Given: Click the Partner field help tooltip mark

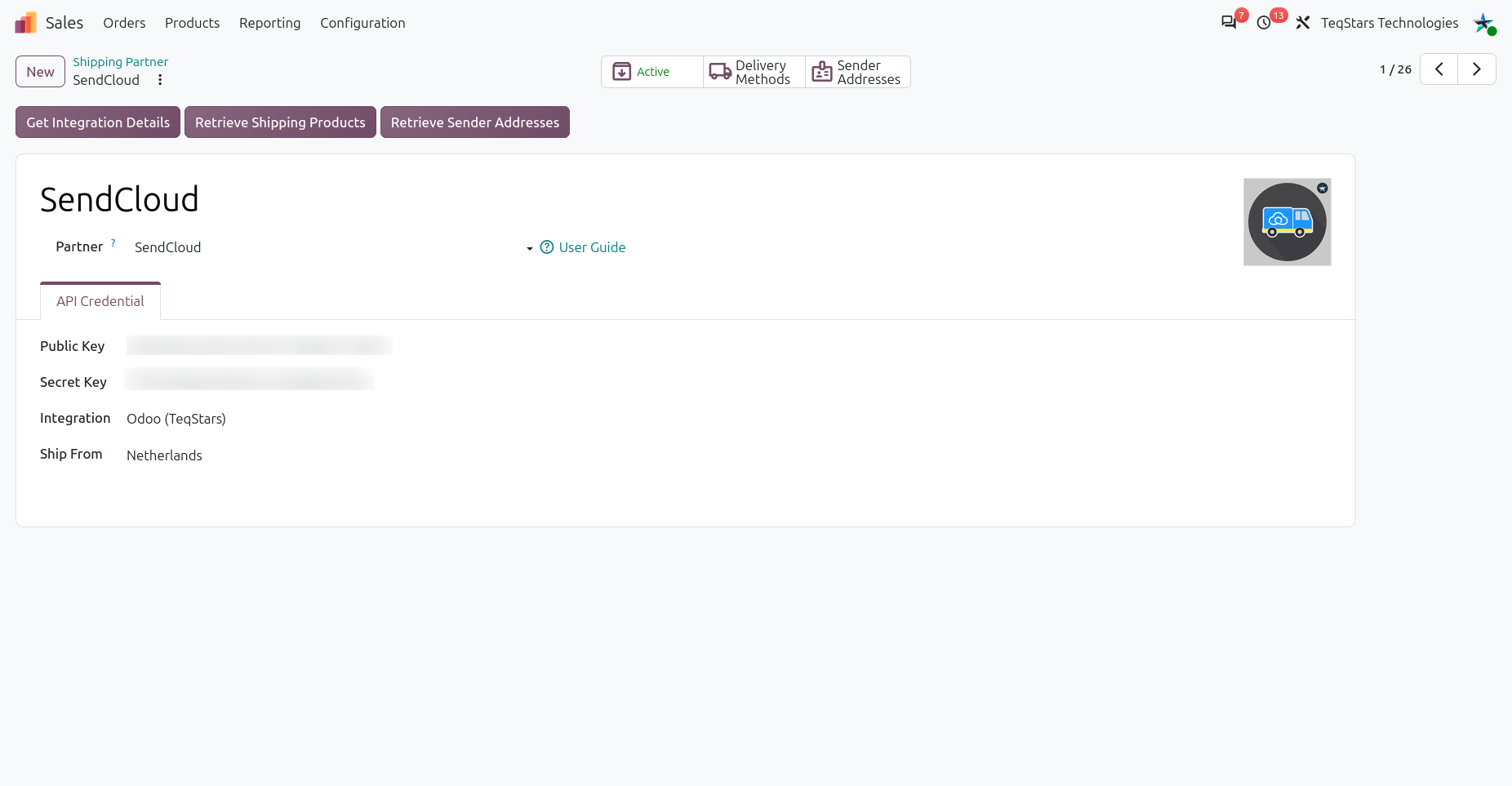Looking at the screenshot, I should pos(113,242).
